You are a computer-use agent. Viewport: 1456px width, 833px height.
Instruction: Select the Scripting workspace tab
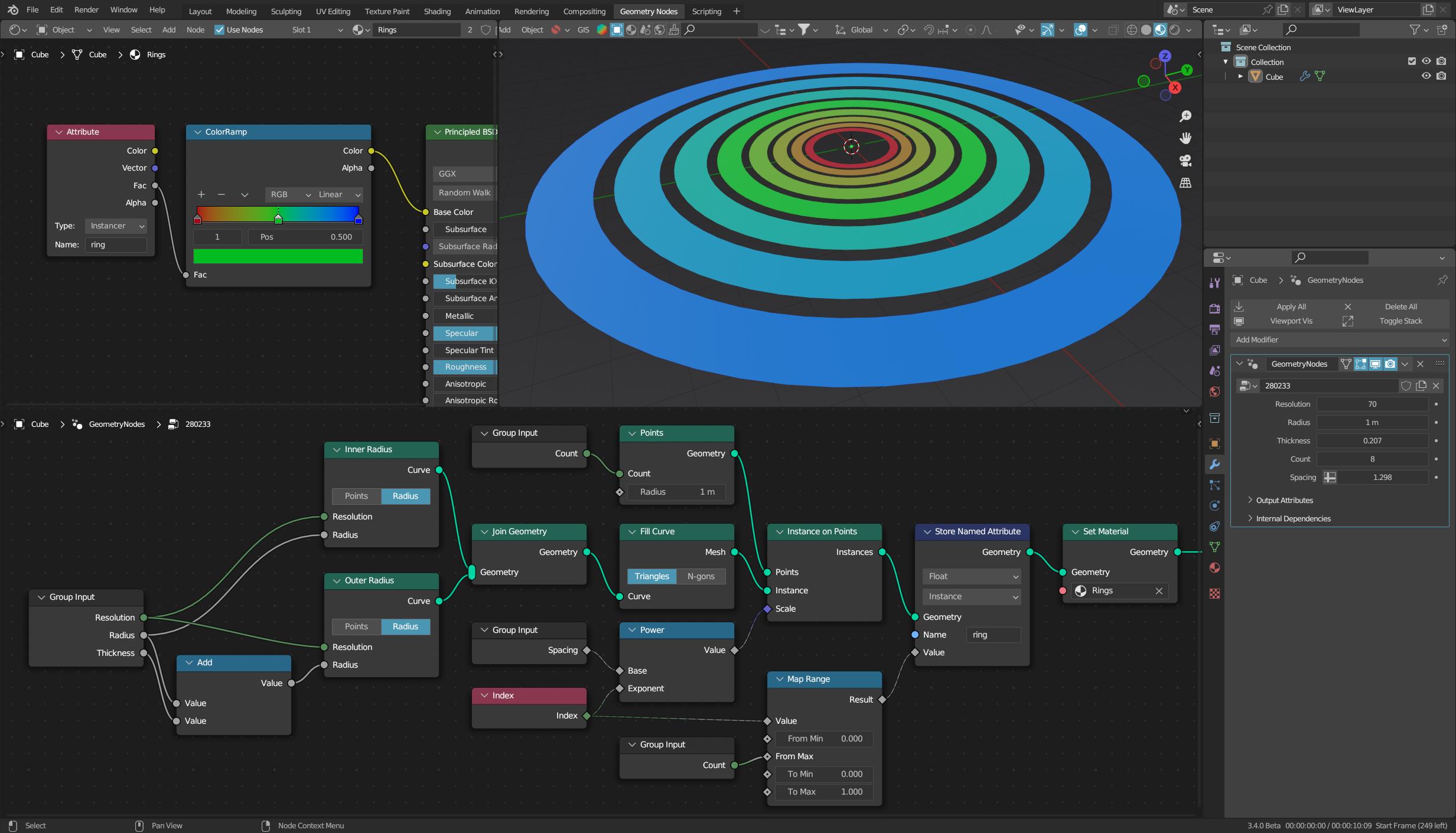[707, 10]
